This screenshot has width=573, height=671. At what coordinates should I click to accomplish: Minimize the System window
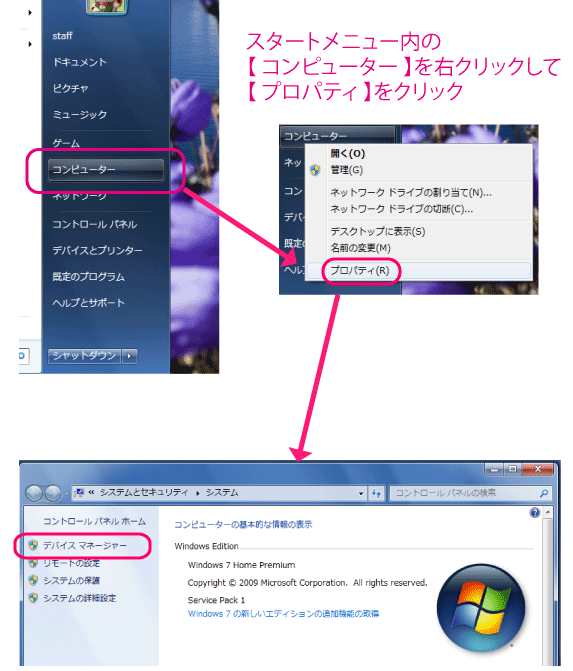[x=494, y=469]
